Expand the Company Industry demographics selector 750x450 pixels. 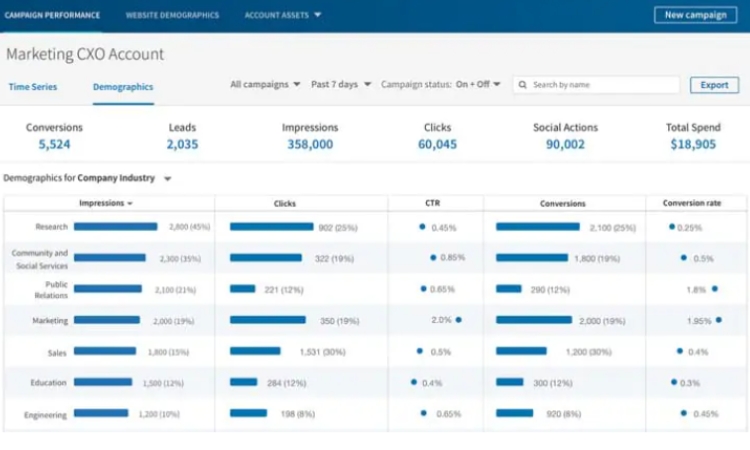[168, 179]
